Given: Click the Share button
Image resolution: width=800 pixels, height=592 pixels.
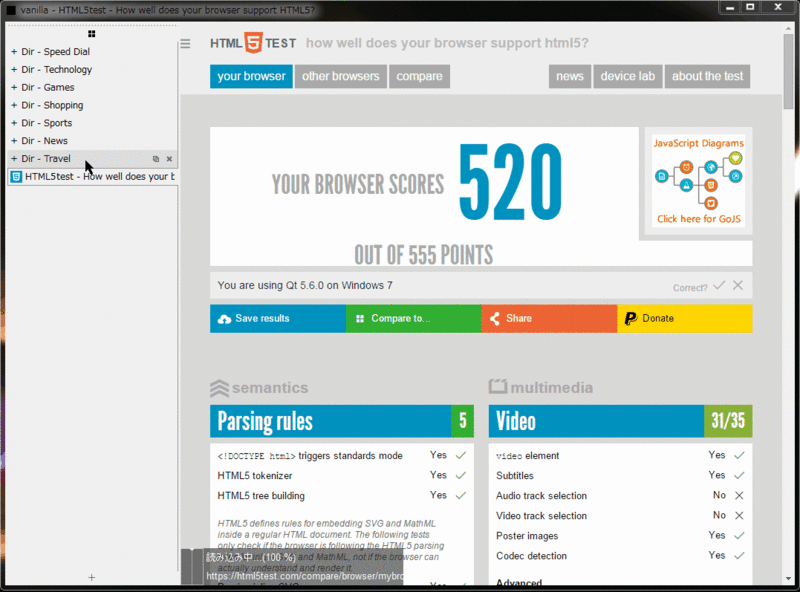Looking at the screenshot, I should (x=549, y=318).
